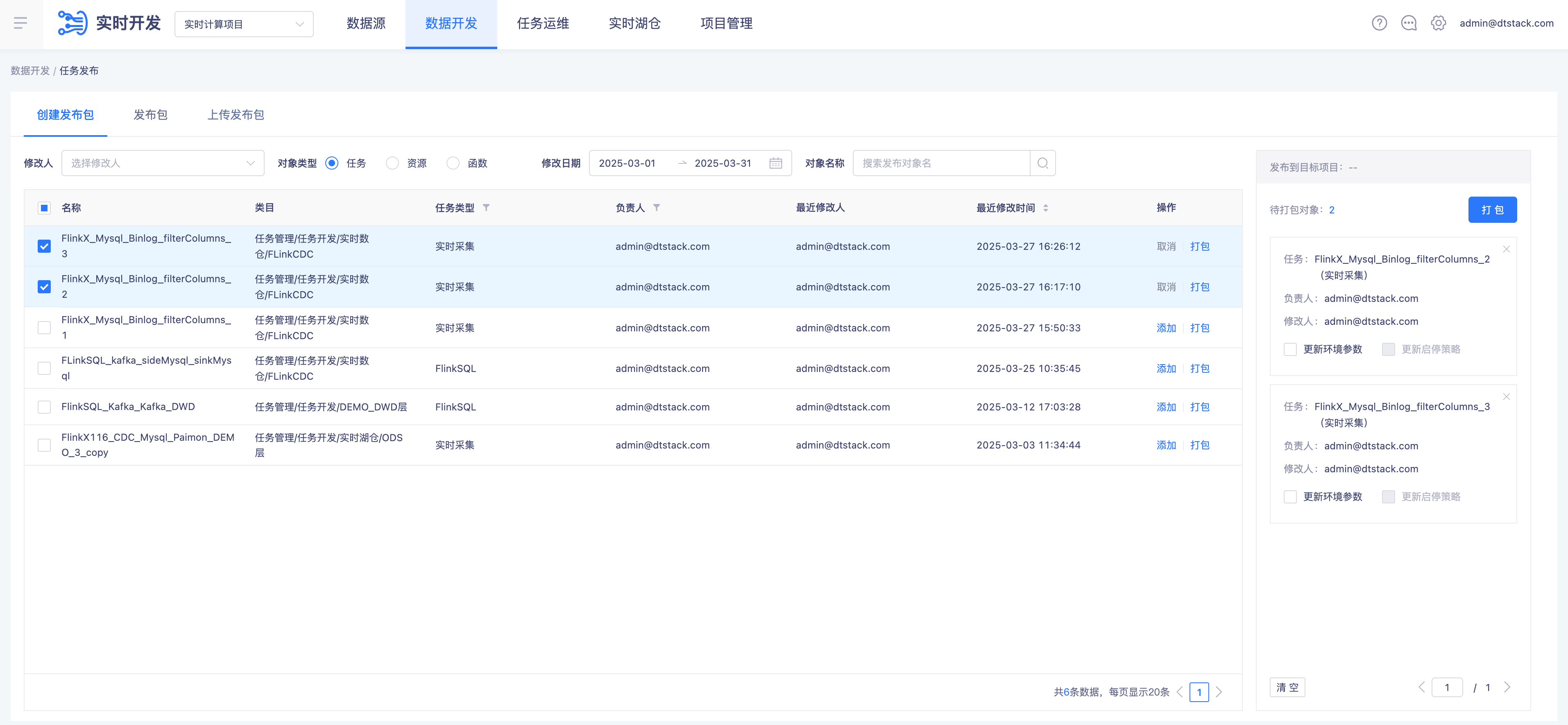Click 打包 for FlinkX116_CDC_Mysql_Paimon_DEMO_3_copy row
Image resolution: width=1568 pixels, height=725 pixels.
coord(1200,445)
